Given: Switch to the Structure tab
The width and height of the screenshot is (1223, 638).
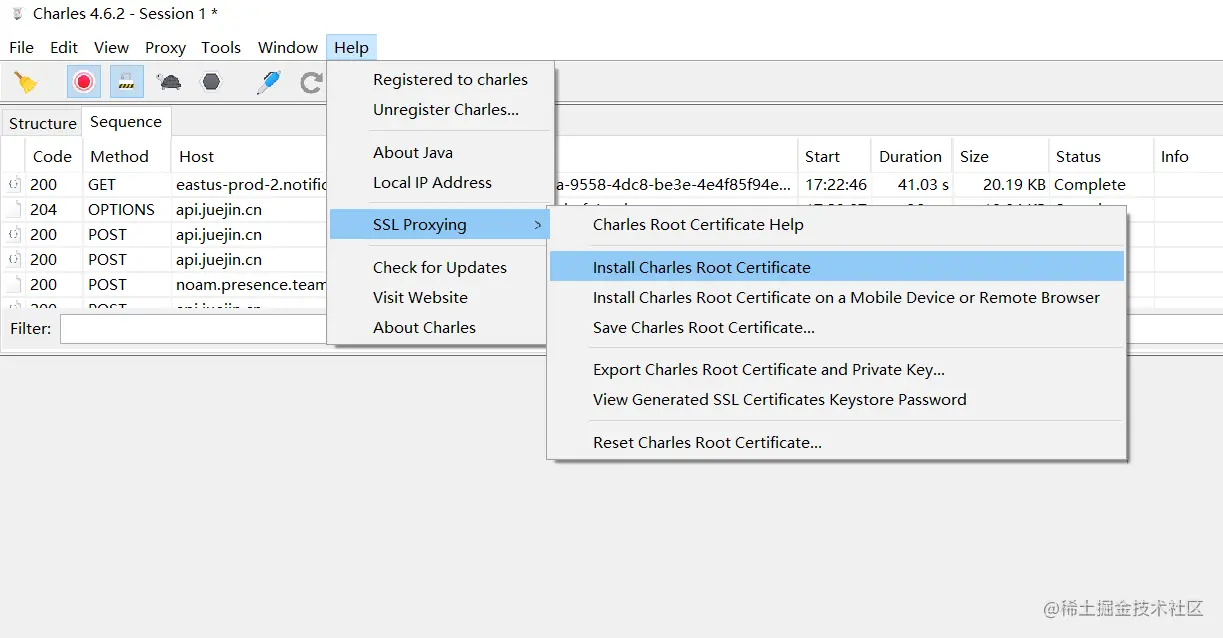Looking at the screenshot, I should [43, 123].
